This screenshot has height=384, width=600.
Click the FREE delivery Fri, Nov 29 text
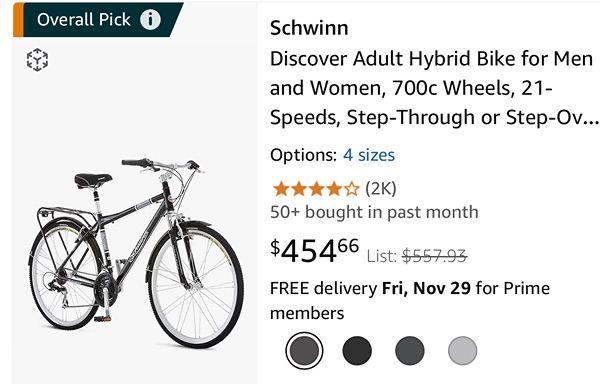click(x=370, y=288)
